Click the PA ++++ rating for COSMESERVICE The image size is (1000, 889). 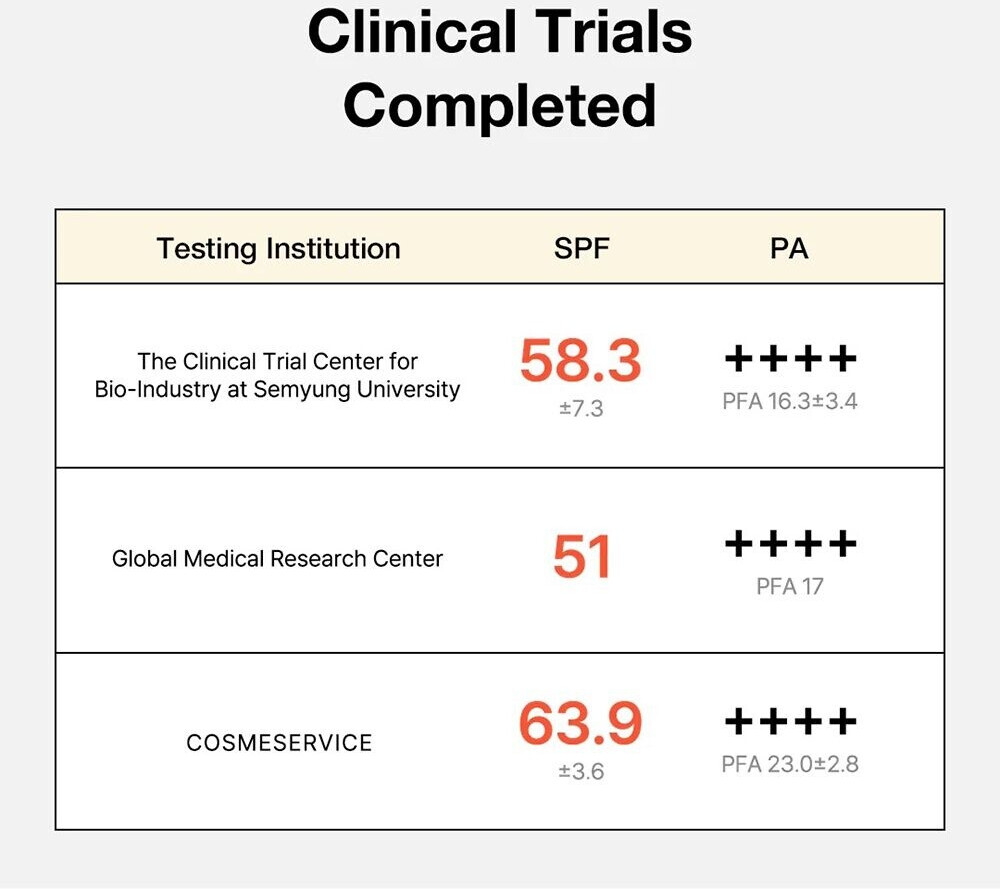click(790, 720)
